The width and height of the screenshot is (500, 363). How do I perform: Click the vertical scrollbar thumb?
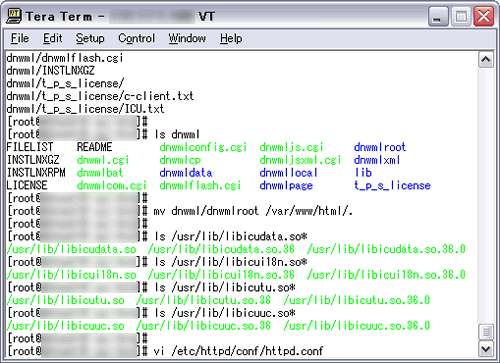point(486,332)
